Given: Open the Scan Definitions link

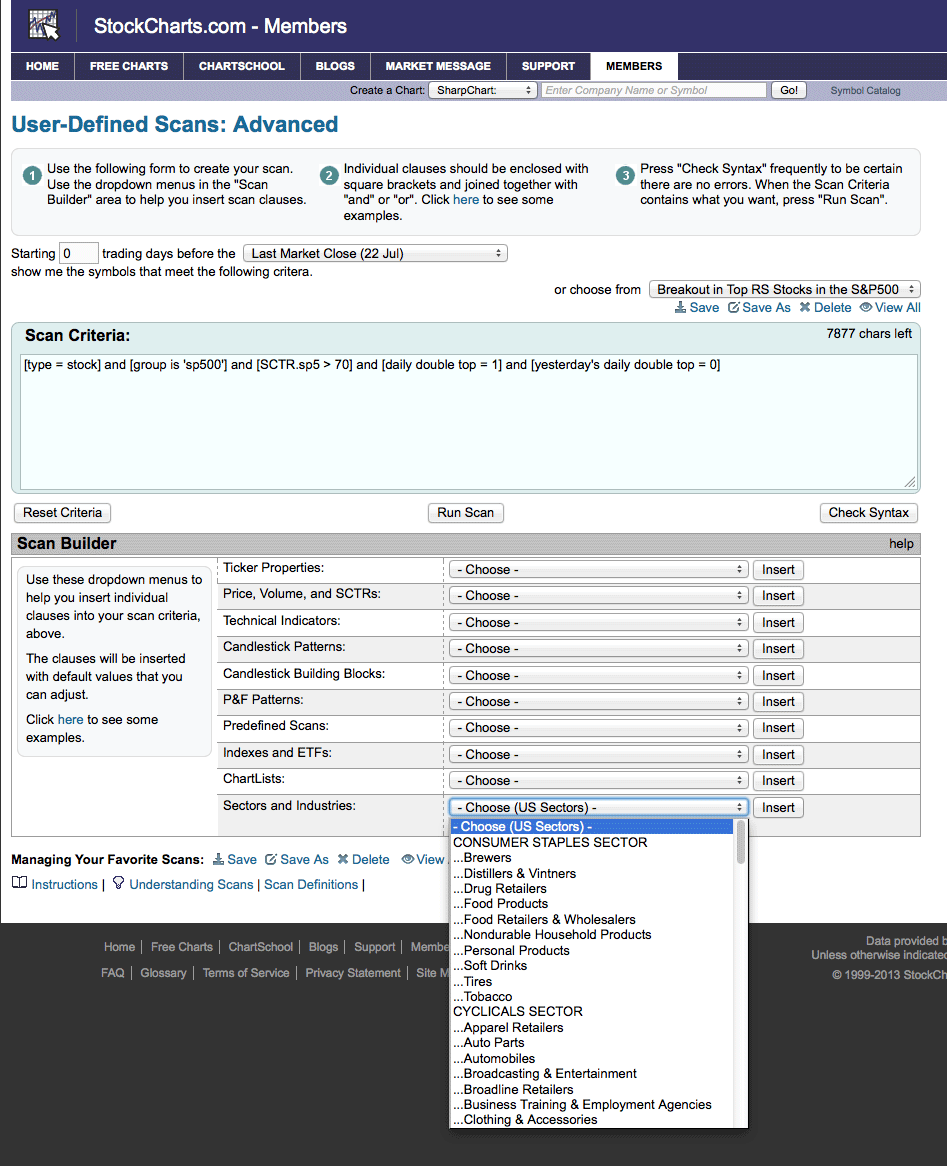Looking at the screenshot, I should click(x=311, y=884).
